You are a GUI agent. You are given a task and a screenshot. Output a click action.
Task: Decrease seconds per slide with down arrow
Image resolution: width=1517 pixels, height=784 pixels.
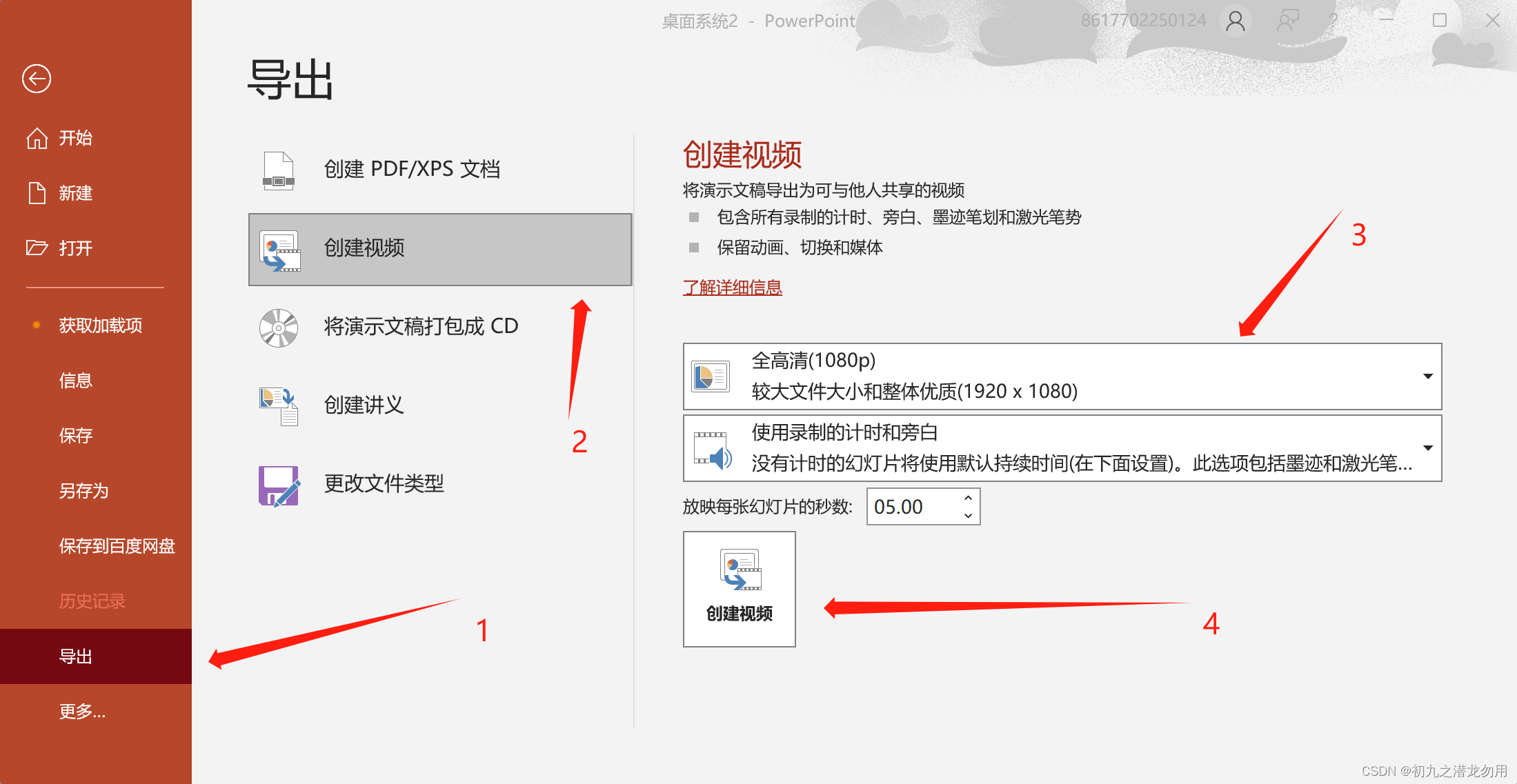[968, 515]
